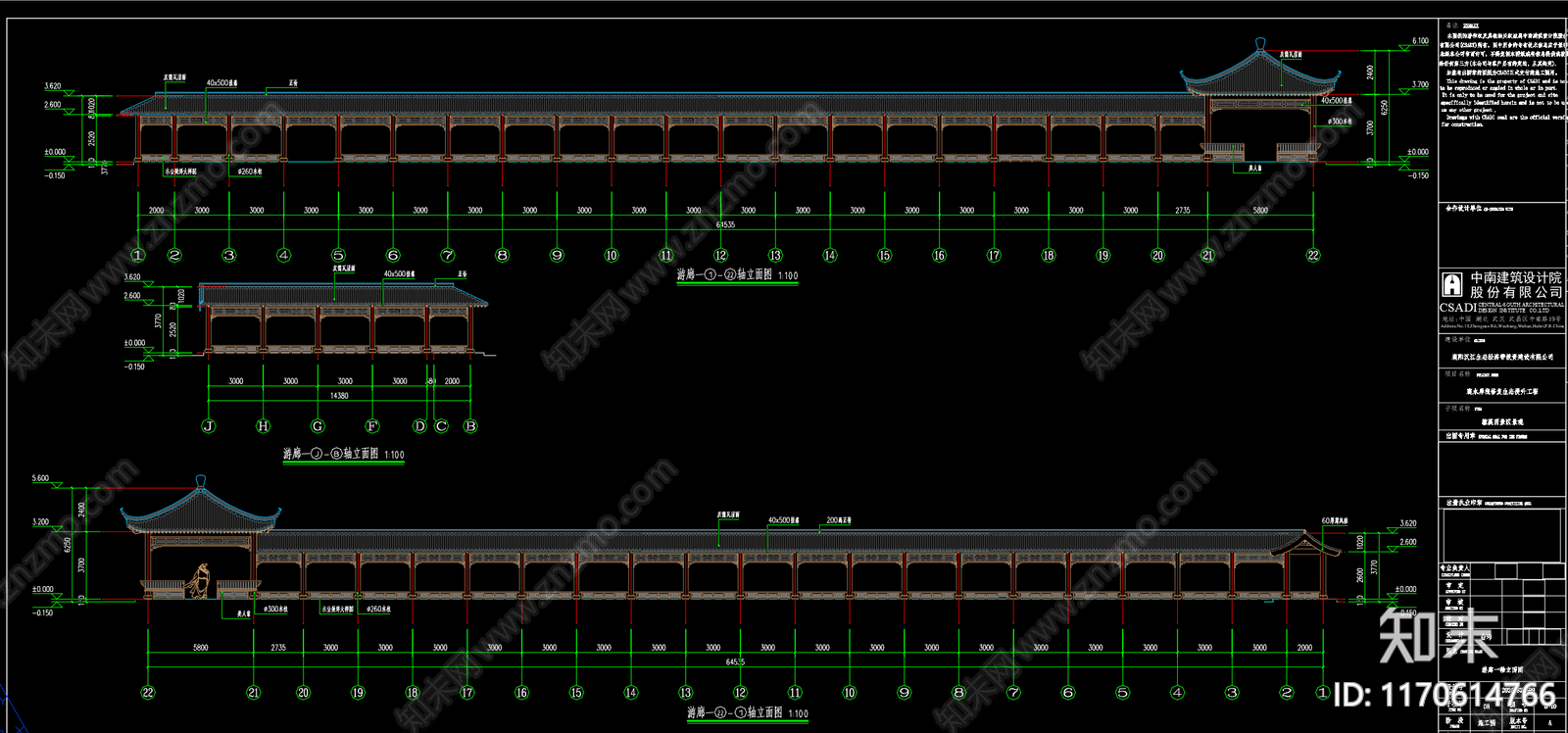This screenshot has width=1568, height=733.
Task: Select the 2000 dimension in bottom elevation
Action: [1305, 647]
